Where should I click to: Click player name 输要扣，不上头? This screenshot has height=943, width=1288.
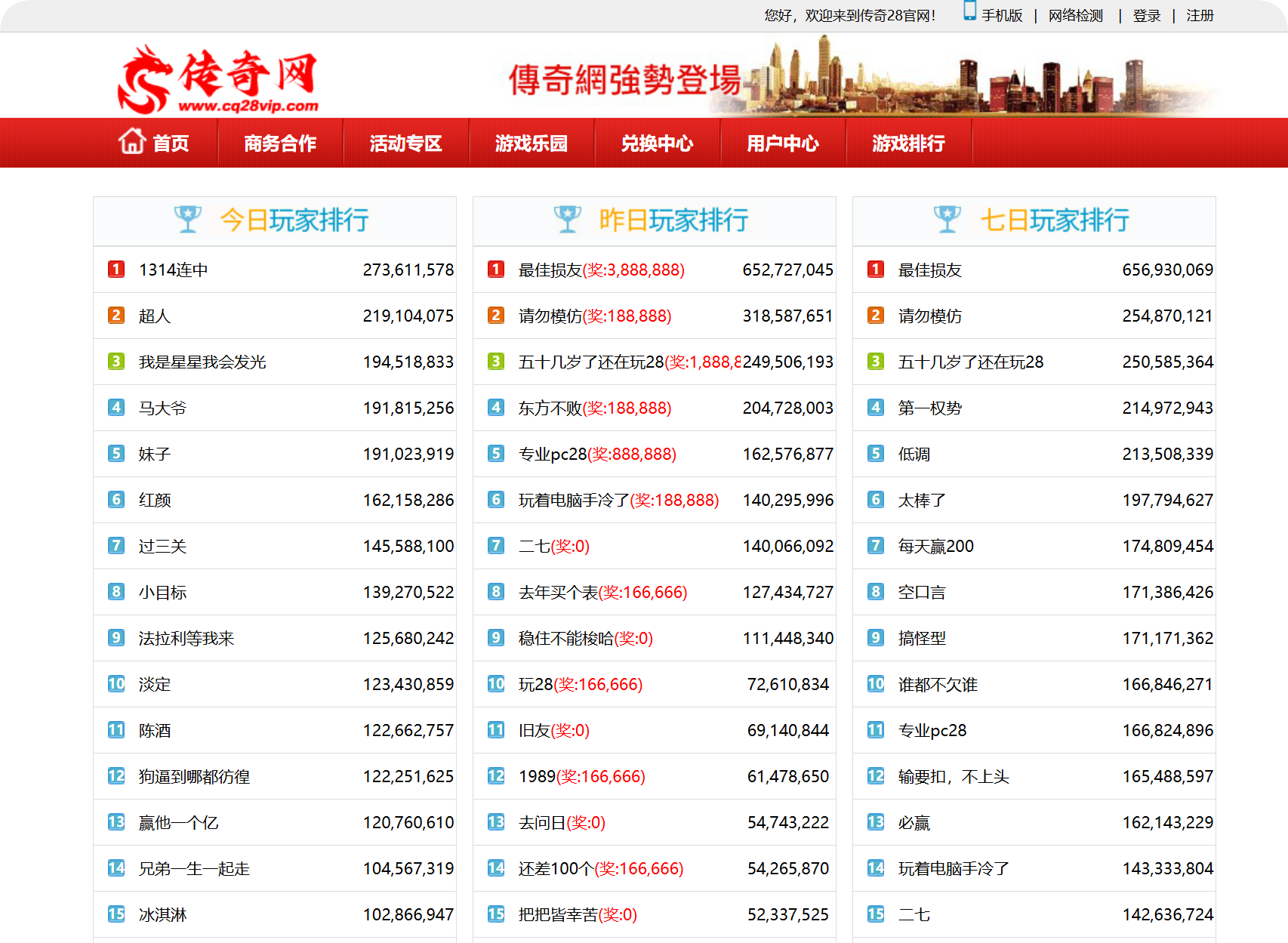click(954, 776)
